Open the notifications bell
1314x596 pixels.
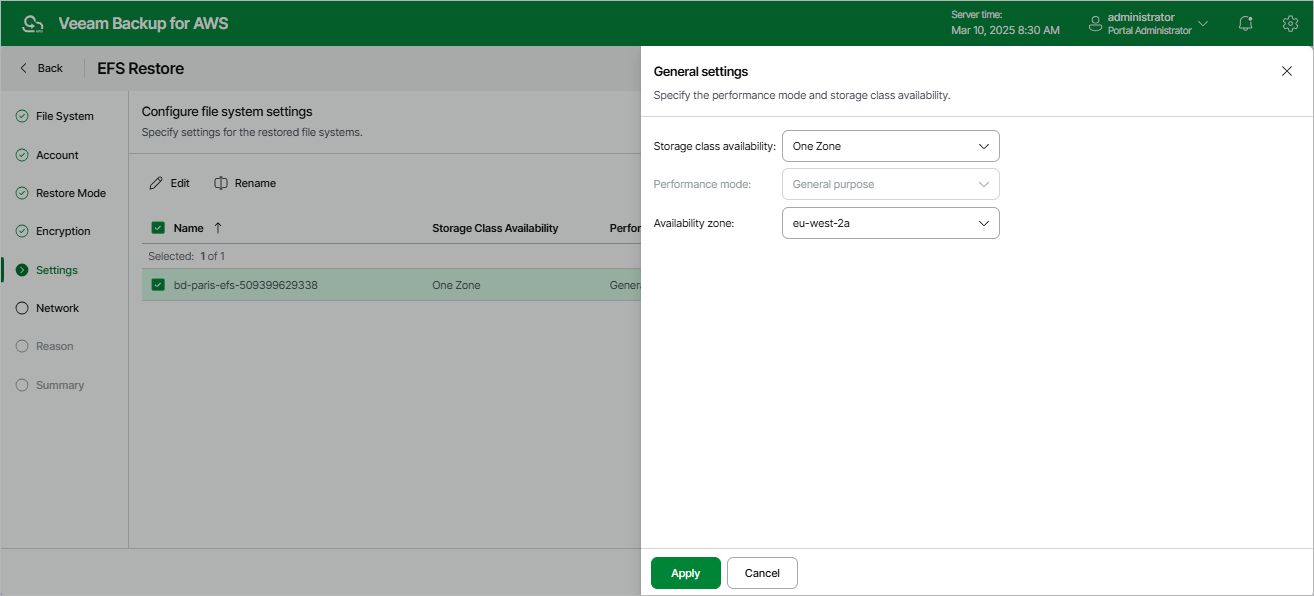[1245, 23]
